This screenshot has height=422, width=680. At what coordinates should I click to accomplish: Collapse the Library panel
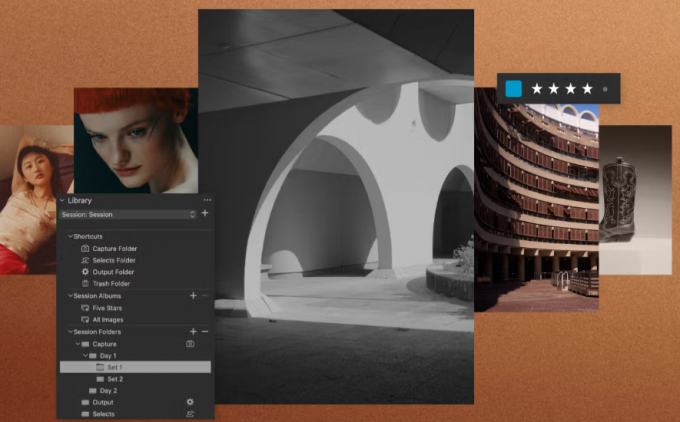62,200
